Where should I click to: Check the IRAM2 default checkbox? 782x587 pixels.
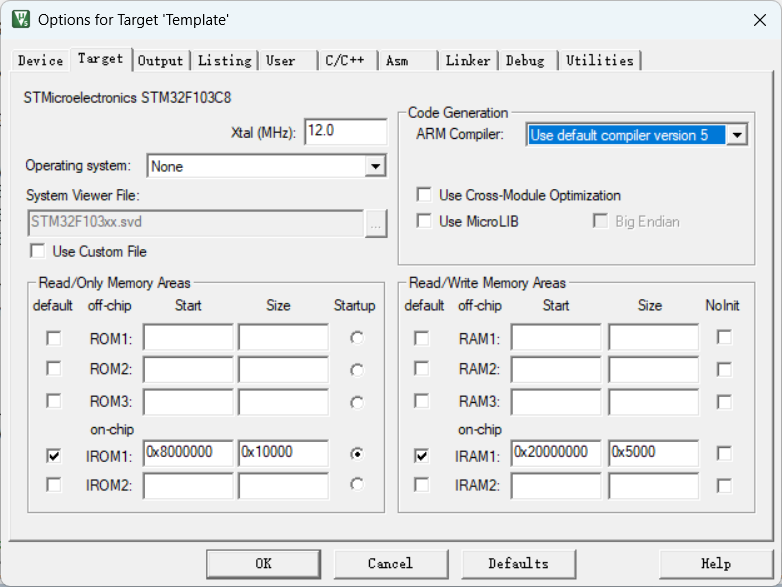421,485
